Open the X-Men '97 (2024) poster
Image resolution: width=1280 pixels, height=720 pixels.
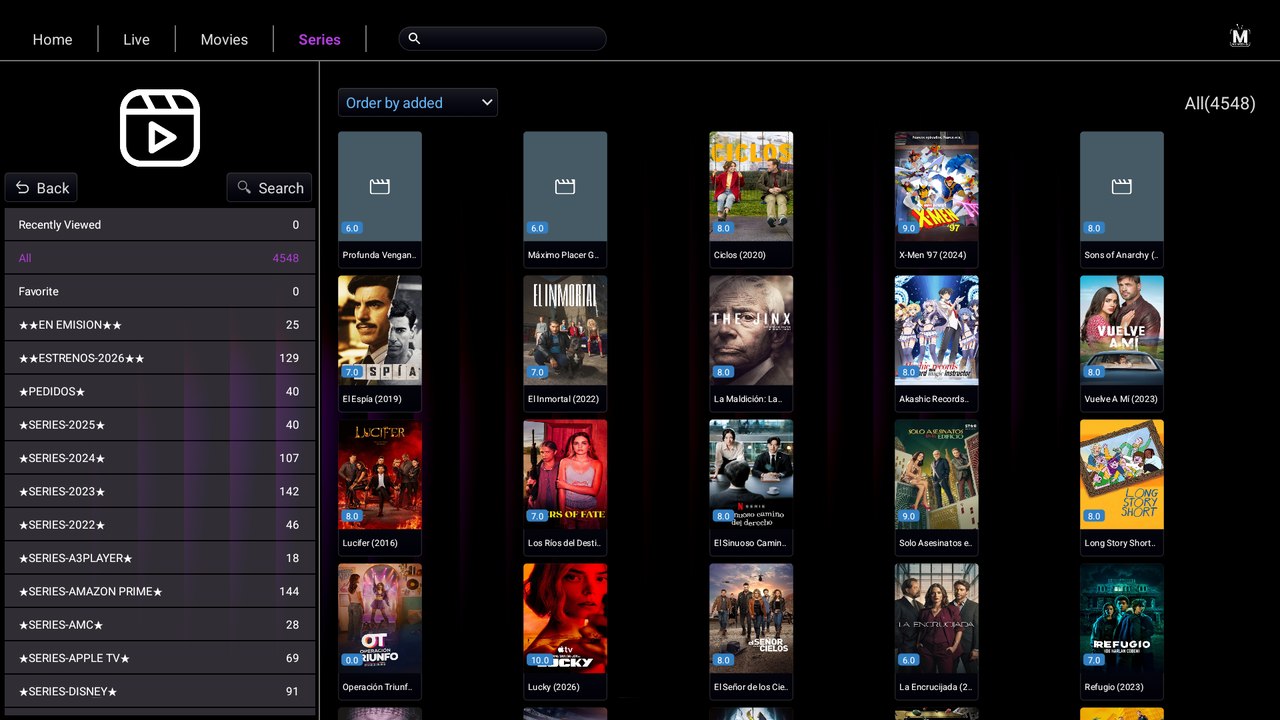[x=936, y=186]
